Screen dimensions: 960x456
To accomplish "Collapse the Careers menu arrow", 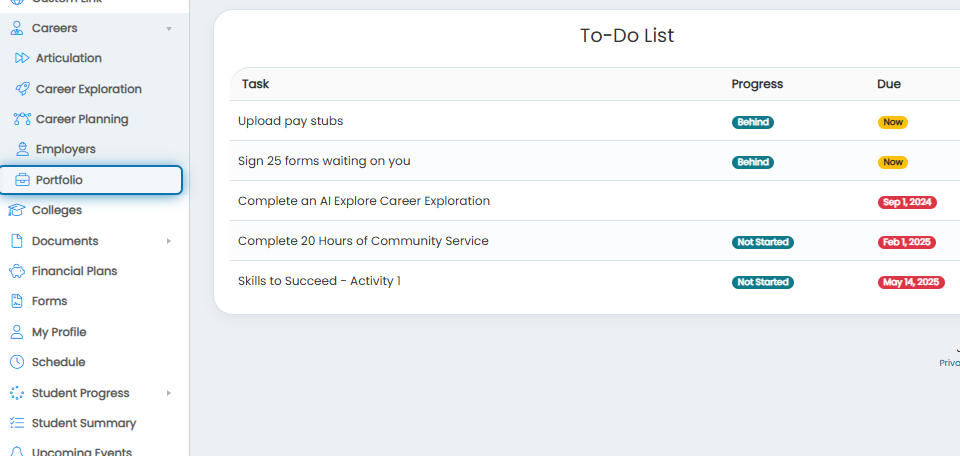I will (x=169, y=29).
